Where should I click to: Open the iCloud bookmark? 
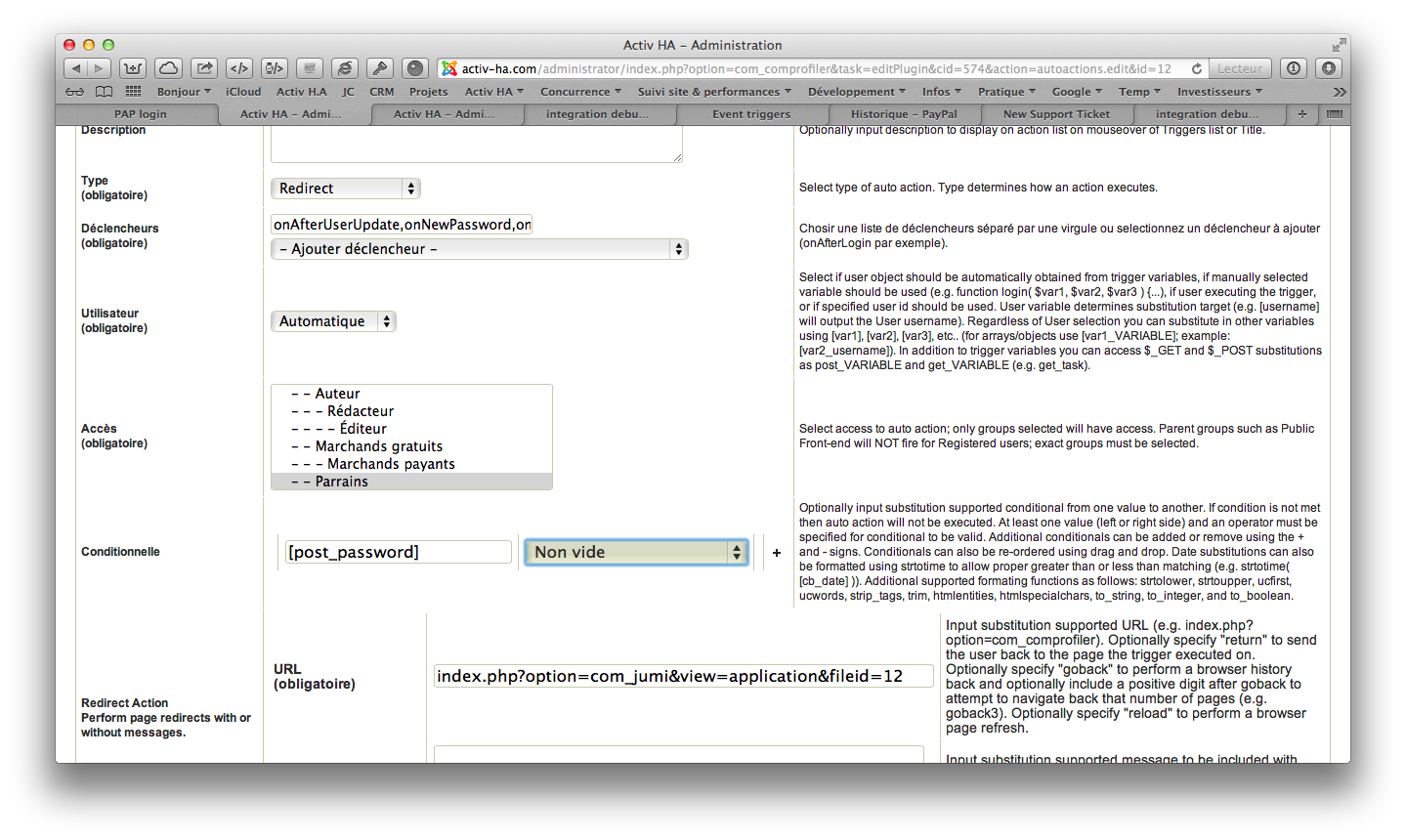tap(243, 92)
